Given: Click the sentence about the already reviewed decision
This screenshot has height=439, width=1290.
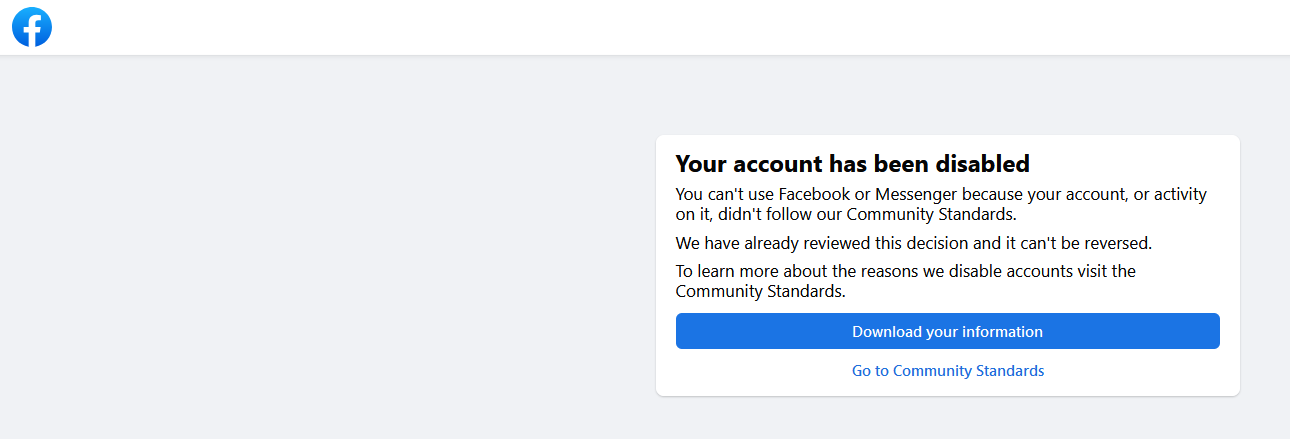Looking at the screenshot, I should click(914, 243).
